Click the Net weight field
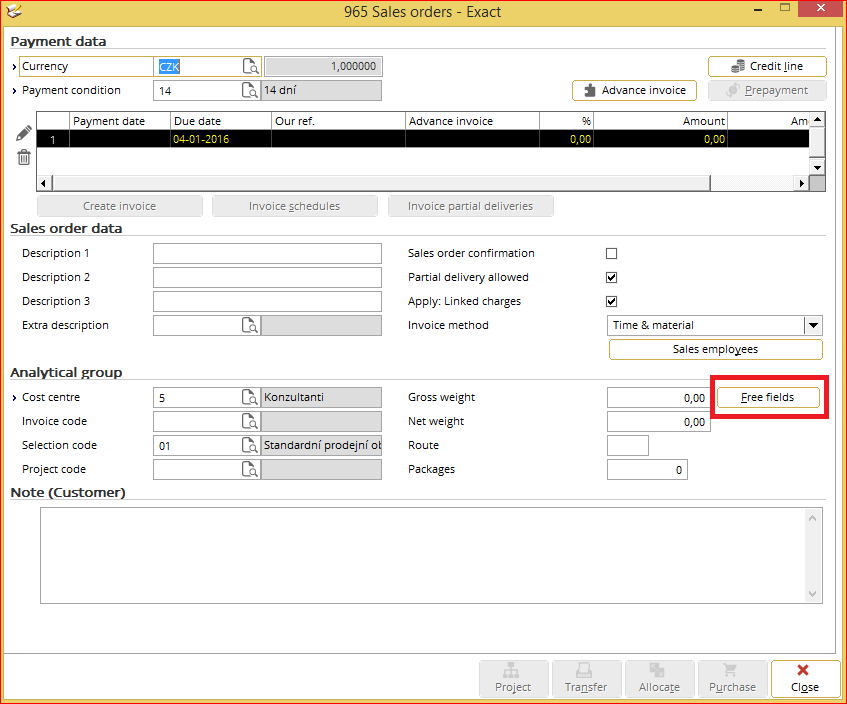 [x=658, y=421]
